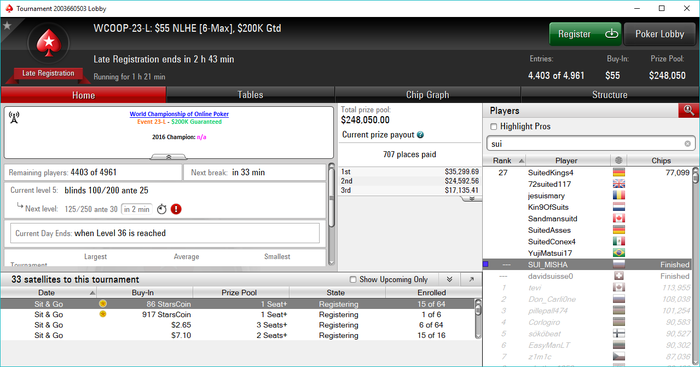Select the jesuismary player row

pos(588,196)
